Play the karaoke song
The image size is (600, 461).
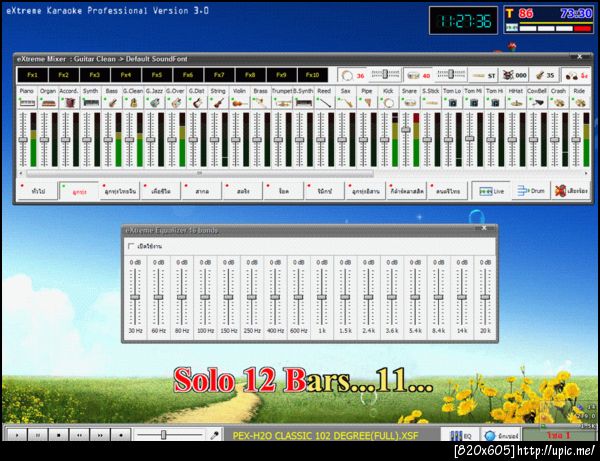click(17, 435)
